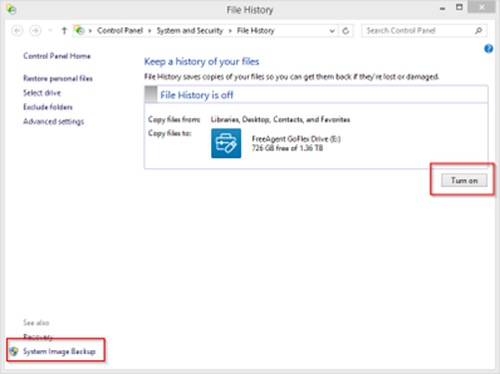Close the File History window
Screen dimensions: 500x374
coord(481,7)
